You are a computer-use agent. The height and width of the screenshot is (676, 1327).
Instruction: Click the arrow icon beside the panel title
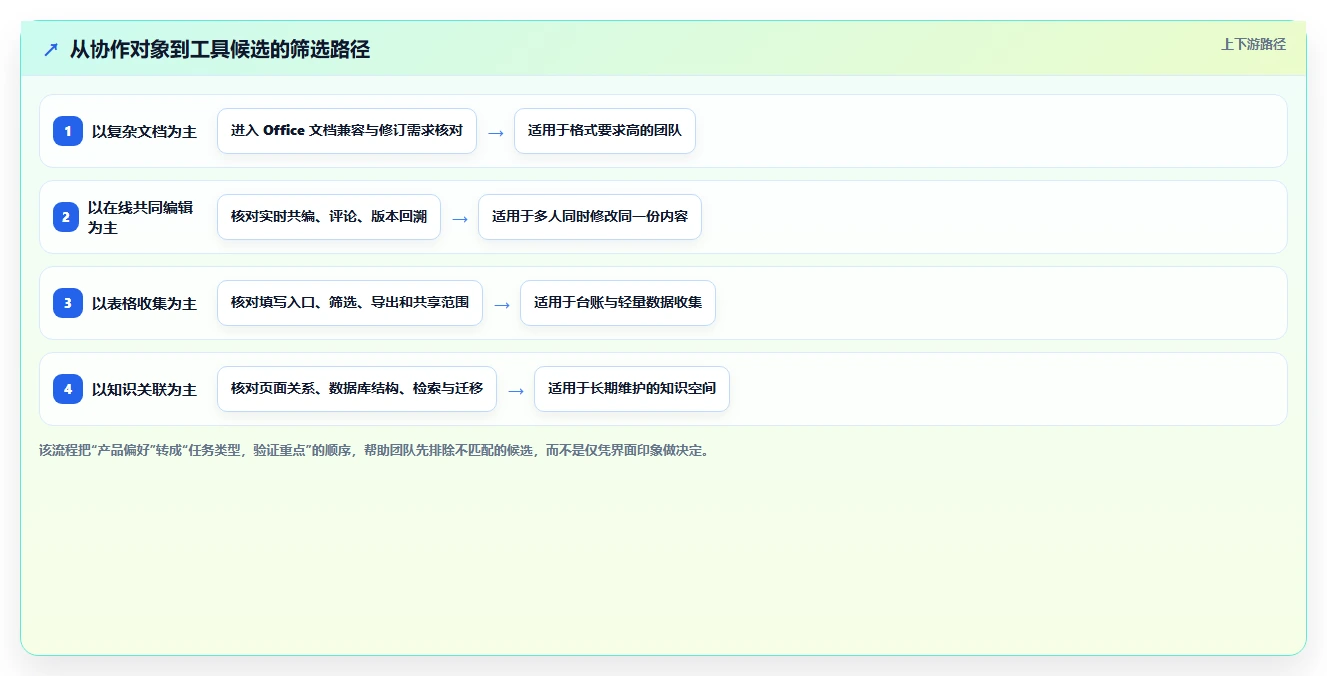point(51,49)
